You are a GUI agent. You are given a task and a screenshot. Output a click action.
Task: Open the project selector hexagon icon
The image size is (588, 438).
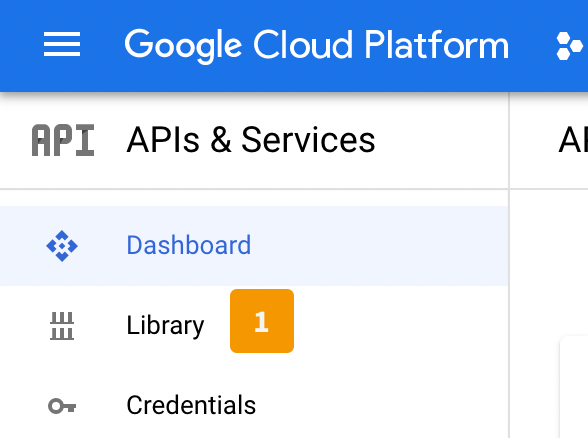click(x=570, y=46)
